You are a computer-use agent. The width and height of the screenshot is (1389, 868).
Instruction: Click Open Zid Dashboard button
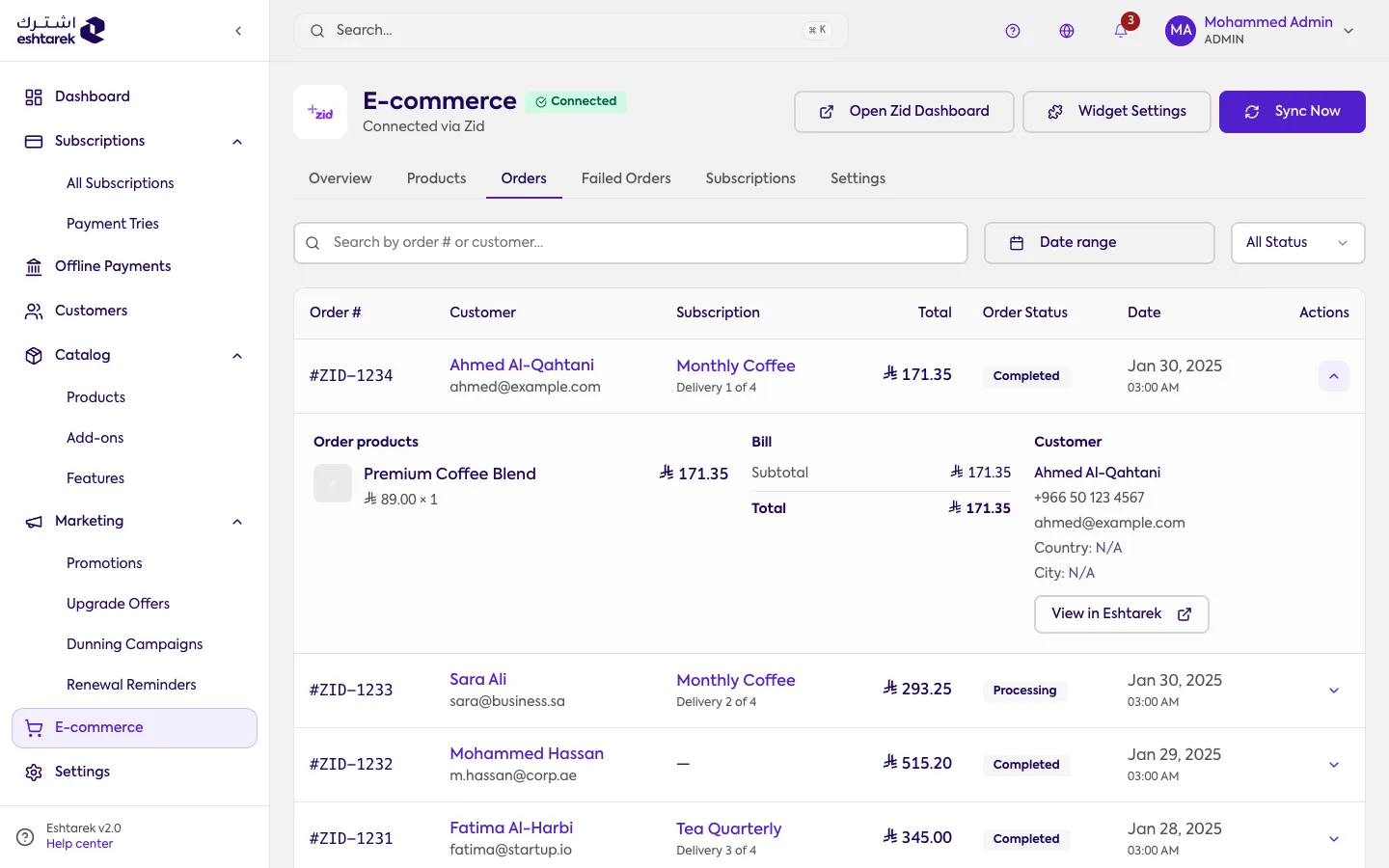click(904, 112)
